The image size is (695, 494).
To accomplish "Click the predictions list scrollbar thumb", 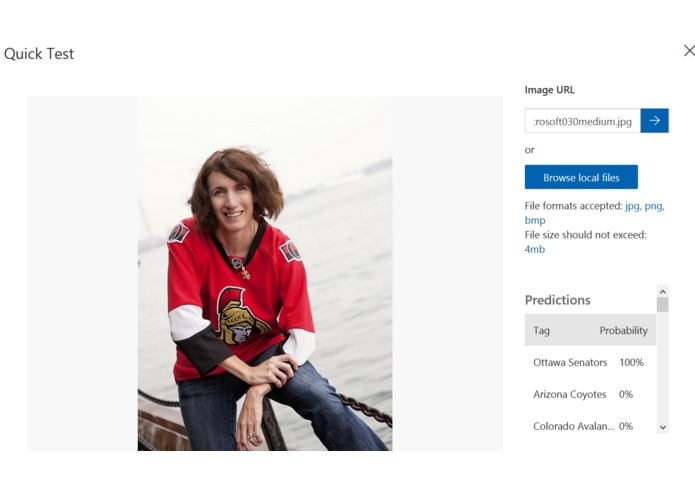I will 663,305.
